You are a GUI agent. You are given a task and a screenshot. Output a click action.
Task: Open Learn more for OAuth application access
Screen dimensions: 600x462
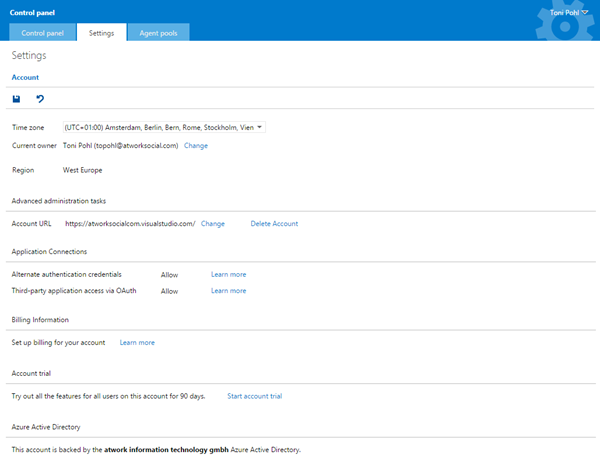tap(228, 290)
